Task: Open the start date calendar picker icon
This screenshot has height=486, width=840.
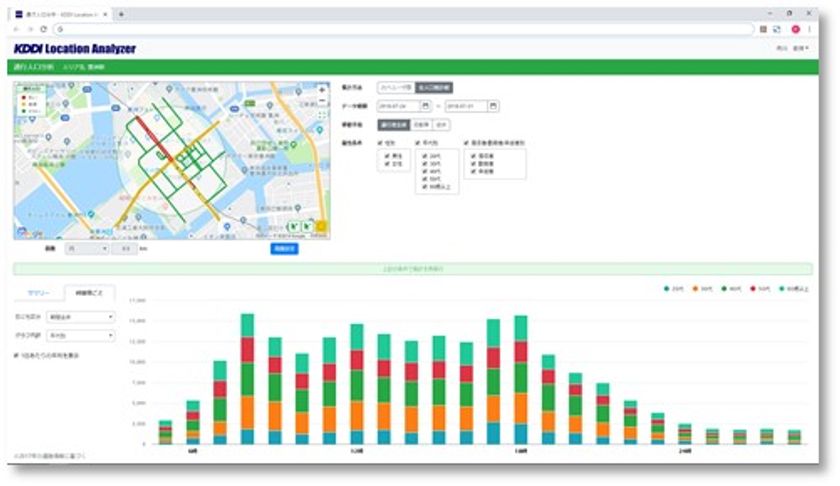Action: 425,106
